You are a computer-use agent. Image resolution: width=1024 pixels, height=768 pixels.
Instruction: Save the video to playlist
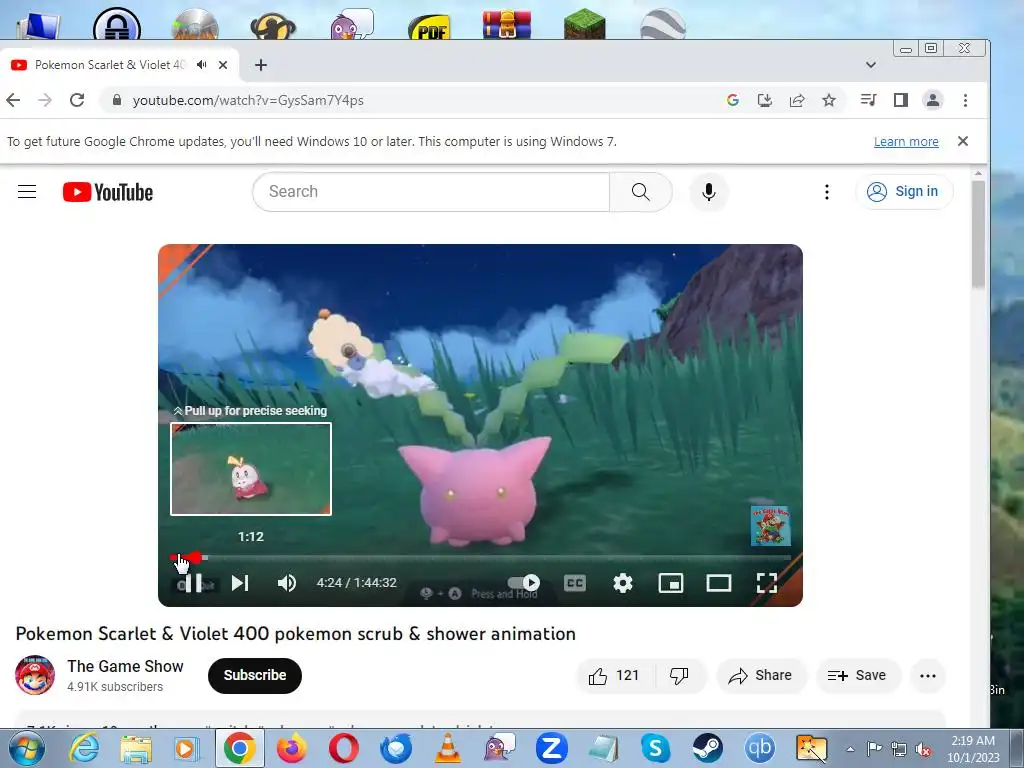pyautogui.click(x=857, y=675)
